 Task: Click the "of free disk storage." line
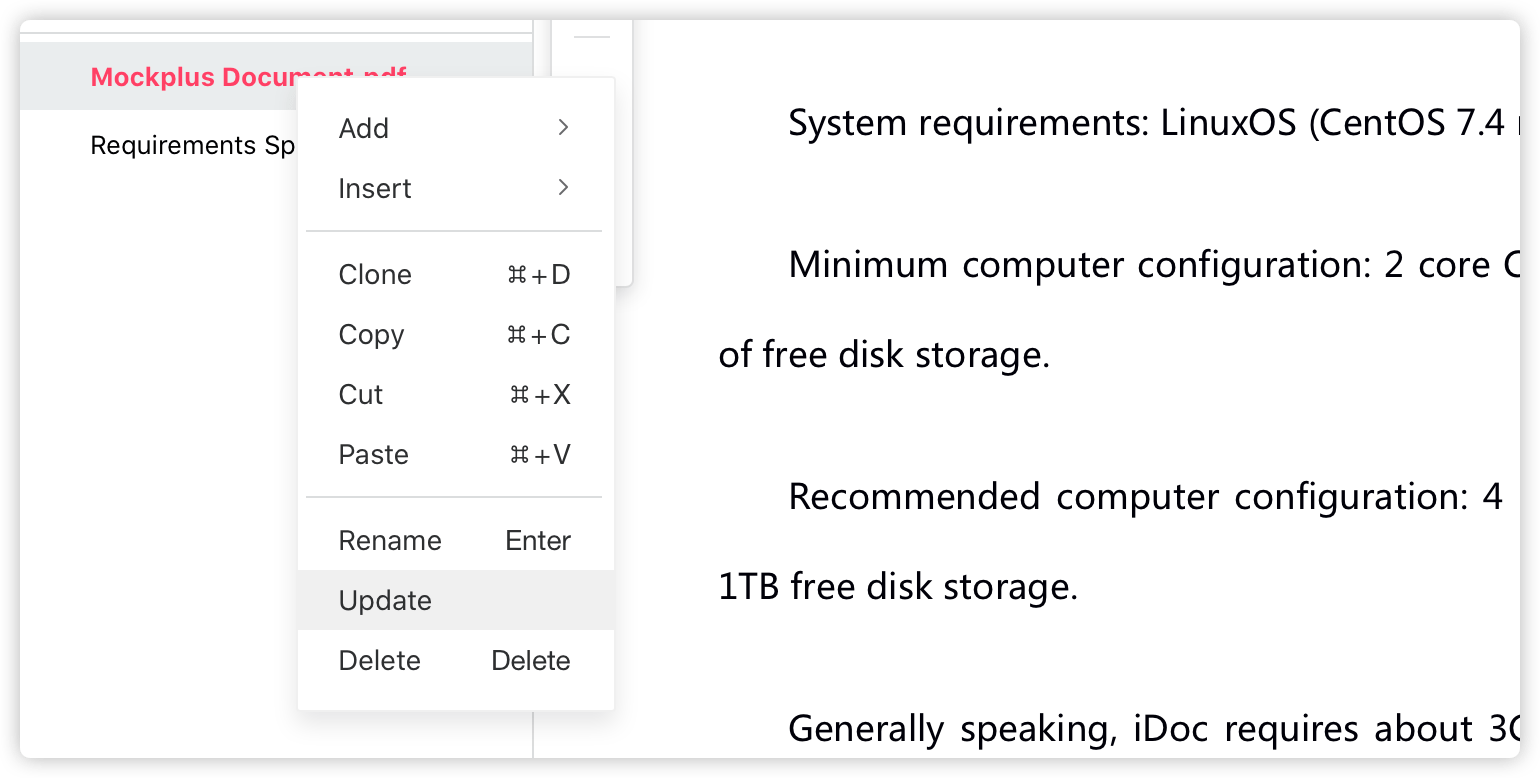(884, 355)
